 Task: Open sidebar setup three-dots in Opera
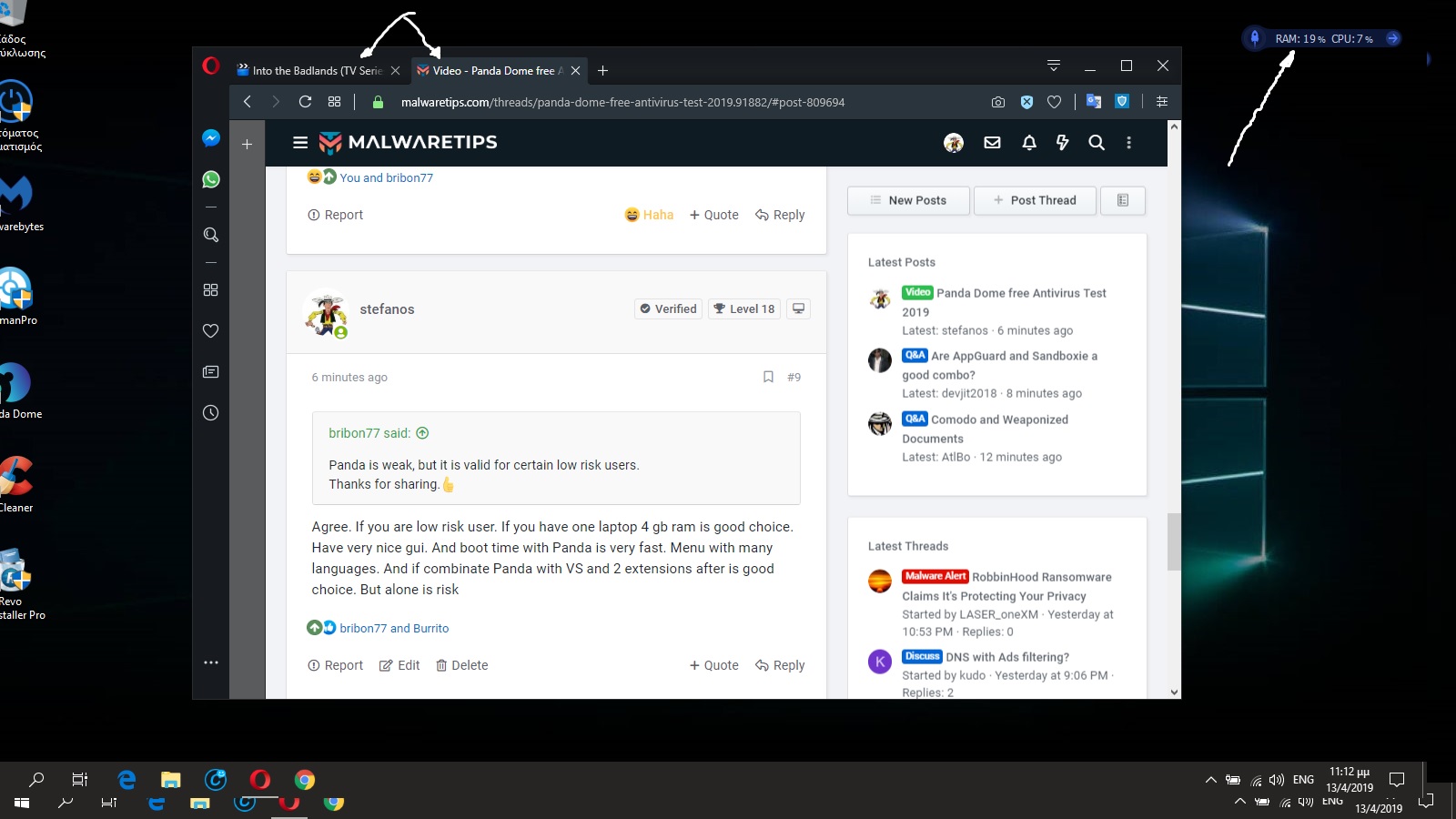pos(211,662)
